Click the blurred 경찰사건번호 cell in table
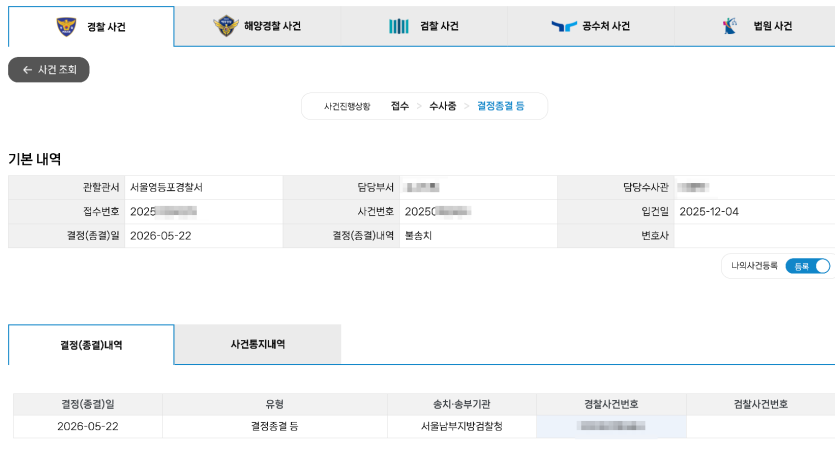This screenshot has height=454, width=835. point(611,426)
